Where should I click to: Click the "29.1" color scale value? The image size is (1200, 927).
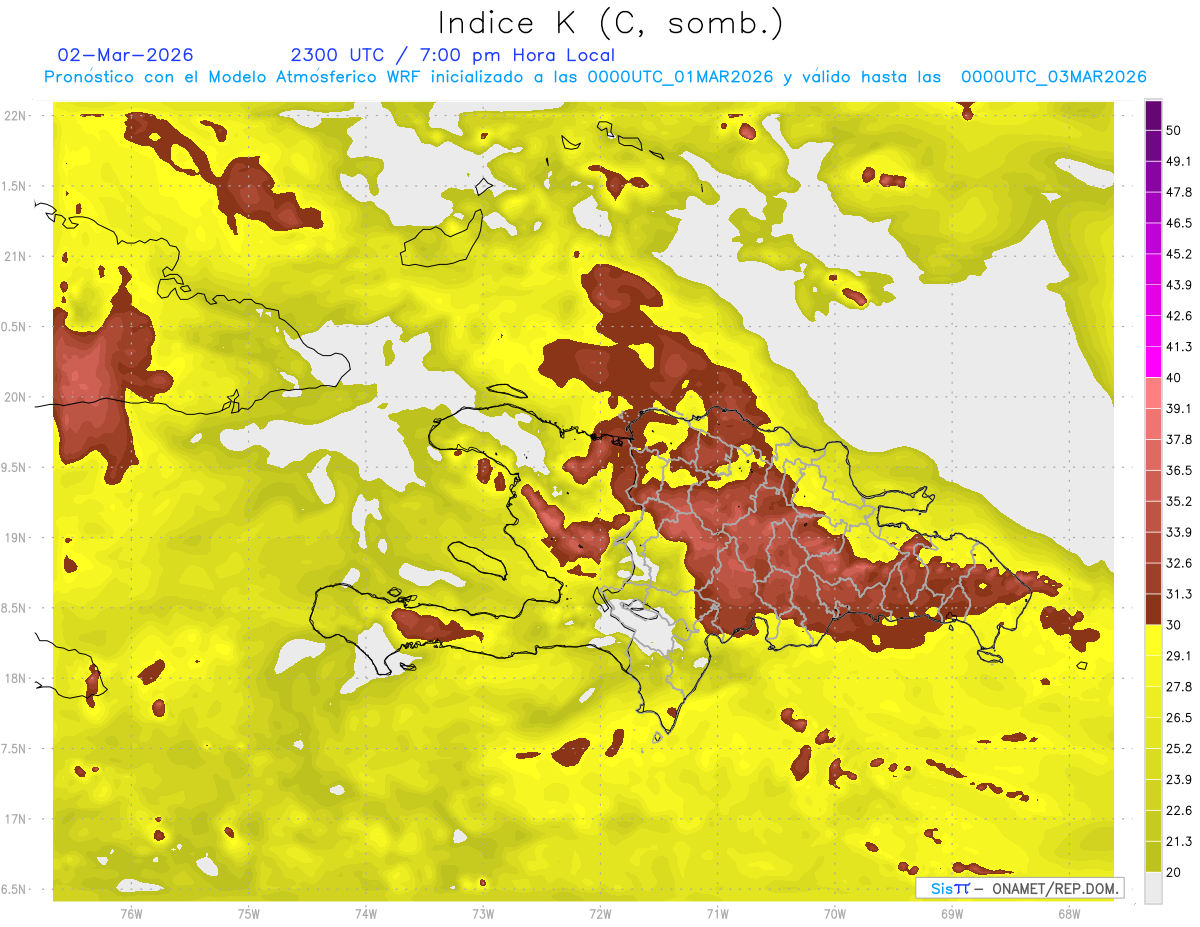pos(1179,655)
